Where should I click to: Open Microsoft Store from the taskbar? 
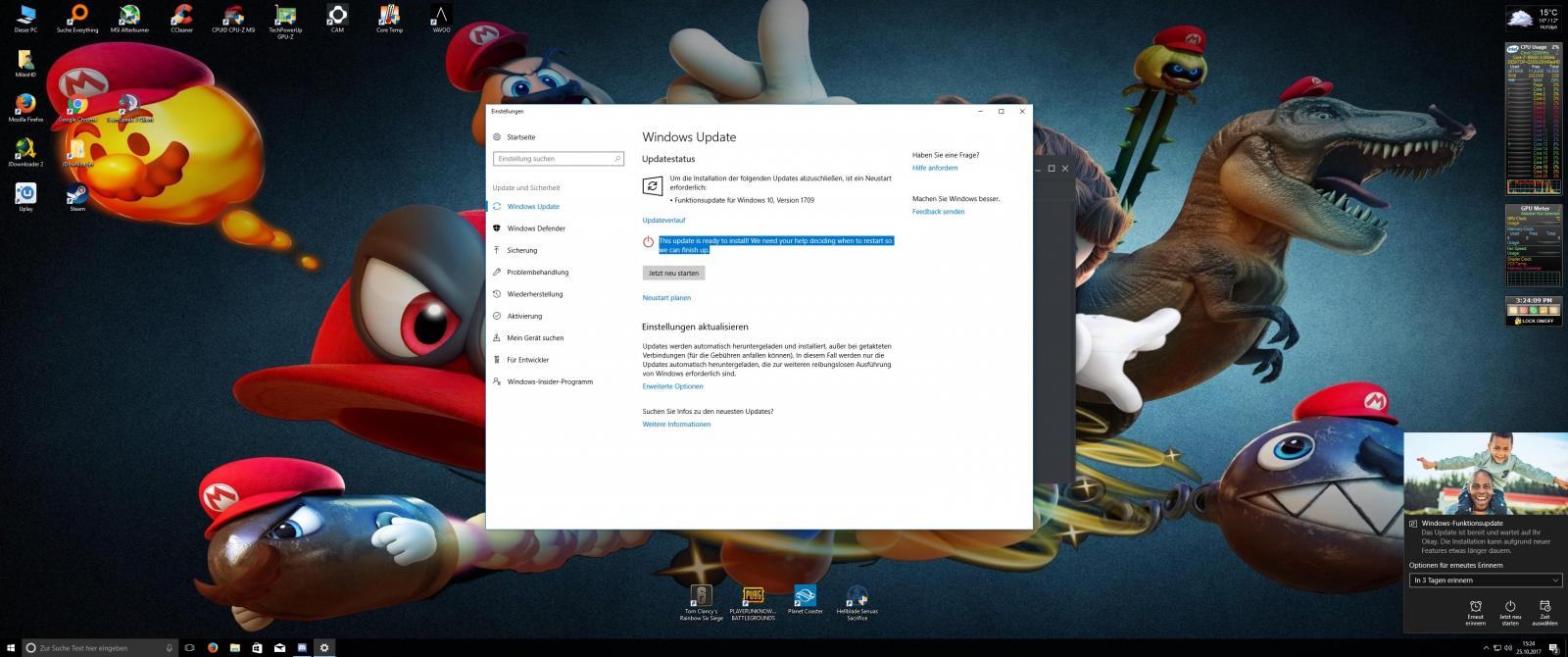(x=258, y=647)
